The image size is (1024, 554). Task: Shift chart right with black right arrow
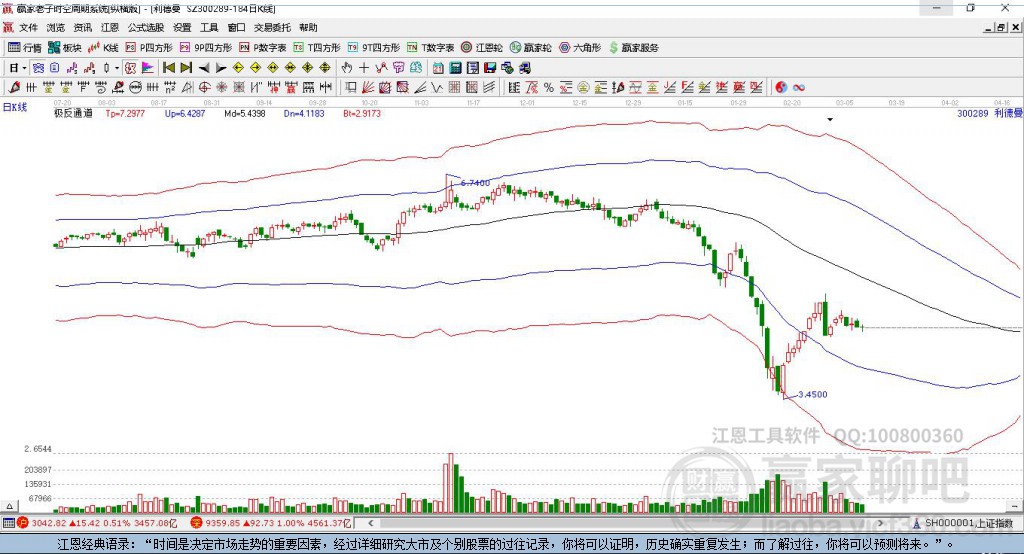tap(221, 67)
